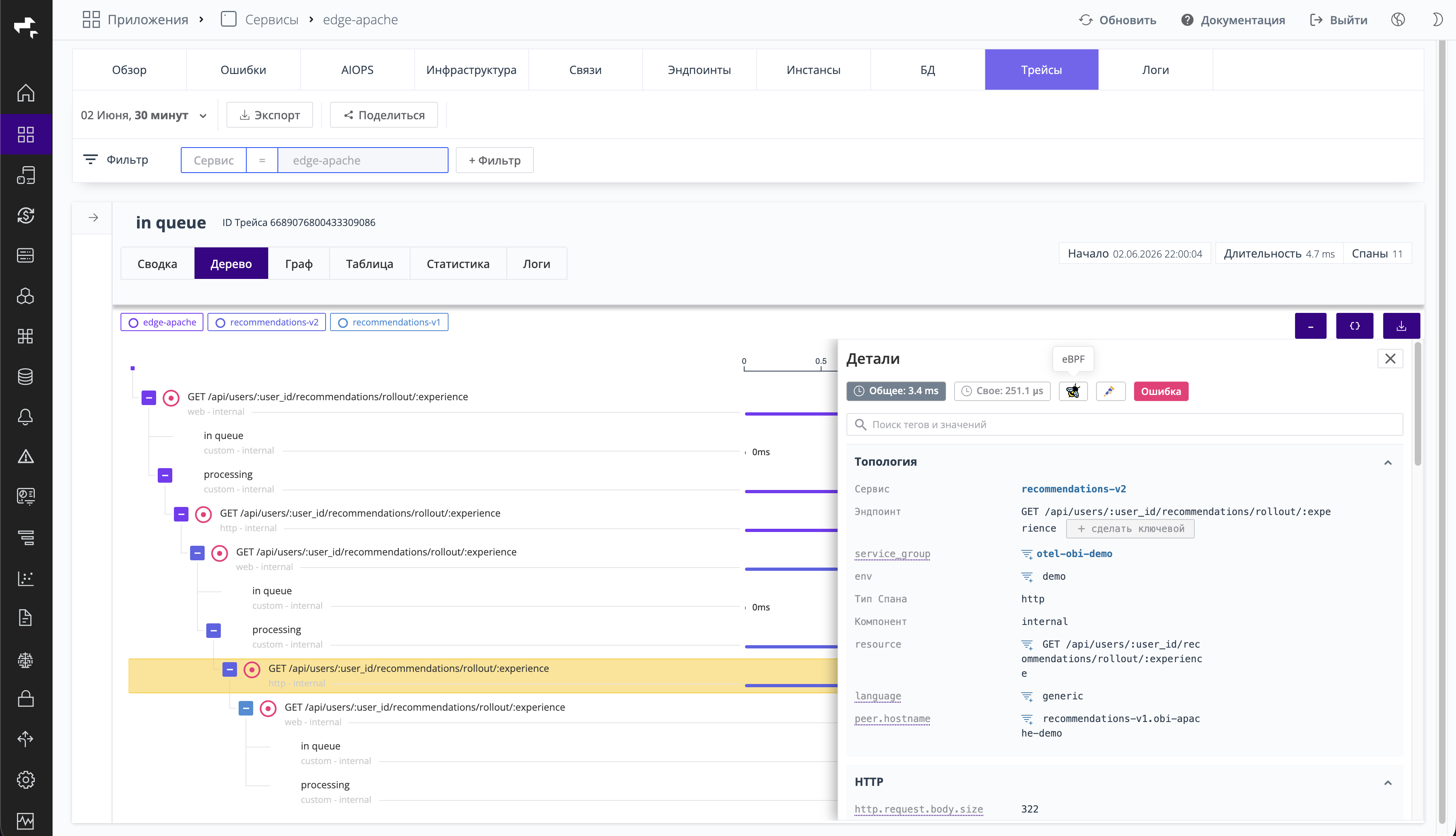The height and width of the screenshot is (836, 1456).
Task: Open the 02 Июня, 30 минут time dropdown
Action: point(144,115)
